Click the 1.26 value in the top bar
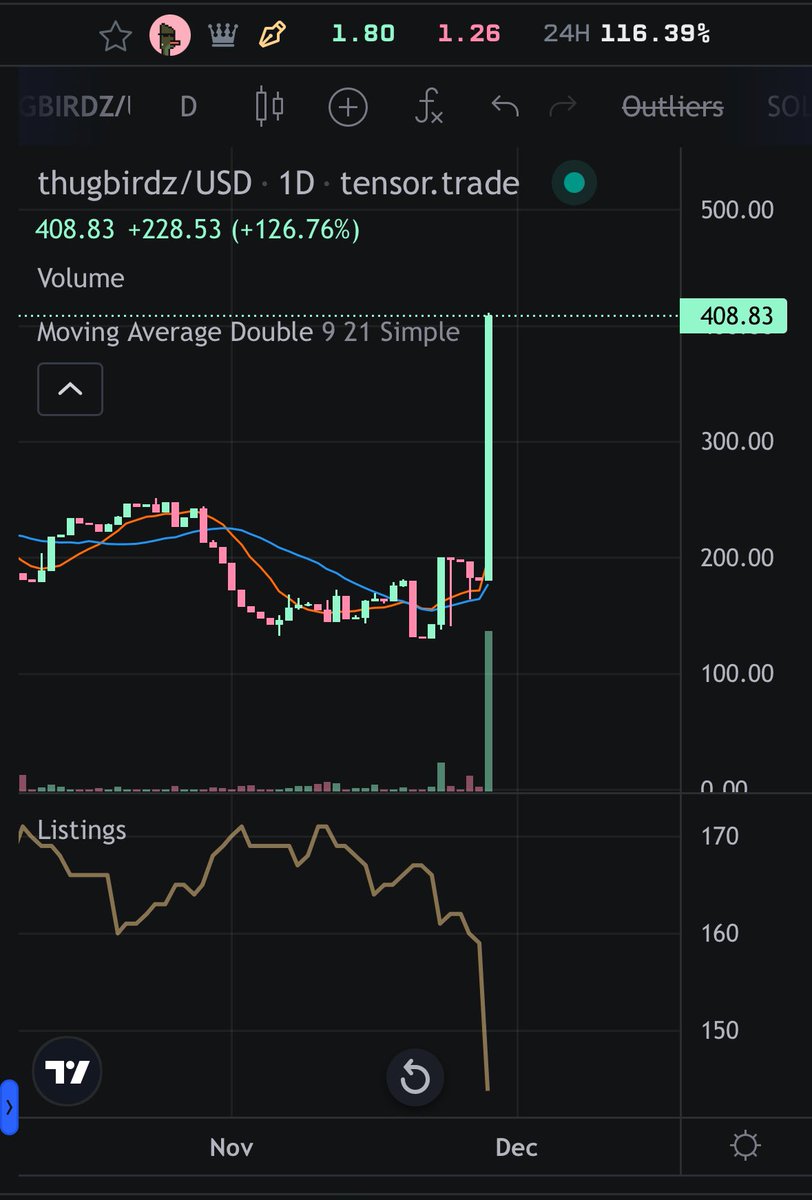 pyautogui.click(x=469, y=35)
